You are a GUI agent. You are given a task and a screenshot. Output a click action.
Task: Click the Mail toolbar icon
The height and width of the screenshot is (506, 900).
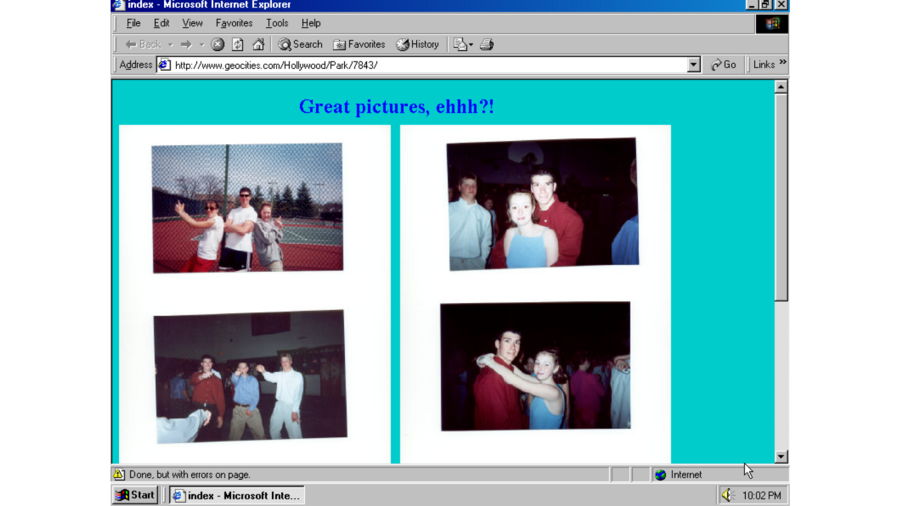point(460,45)
